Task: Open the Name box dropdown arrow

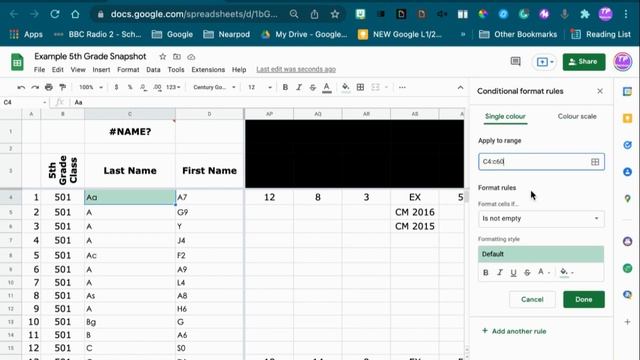Action: (x=44, y=102)
